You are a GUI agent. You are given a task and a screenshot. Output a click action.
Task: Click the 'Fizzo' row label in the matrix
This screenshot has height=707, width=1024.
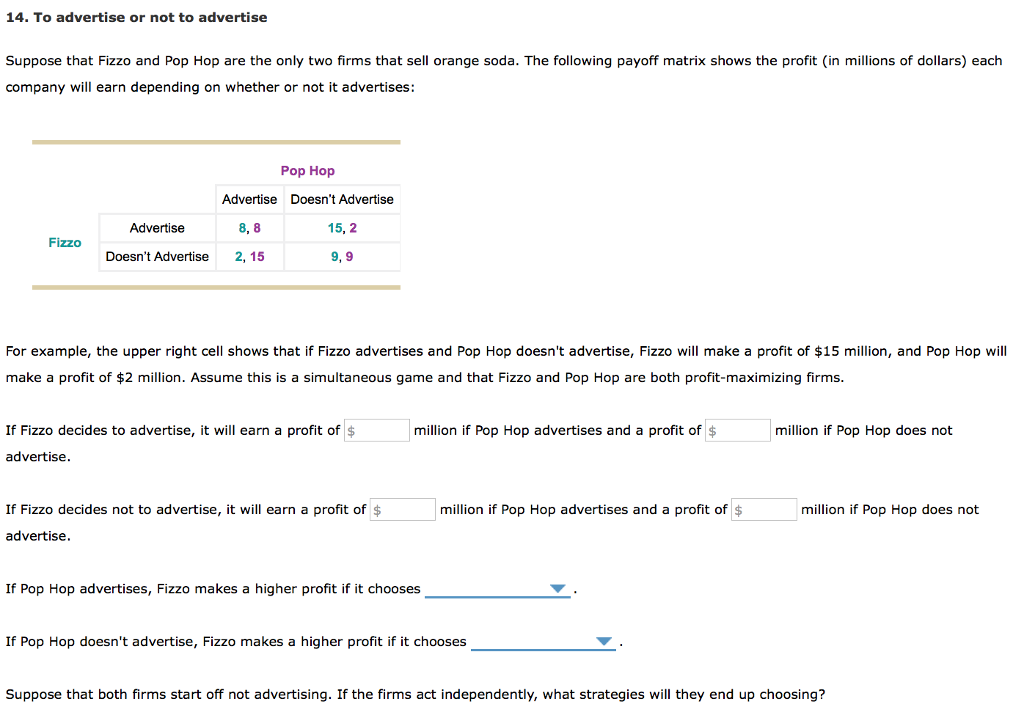pyautogui.click(x=65, y=241)
